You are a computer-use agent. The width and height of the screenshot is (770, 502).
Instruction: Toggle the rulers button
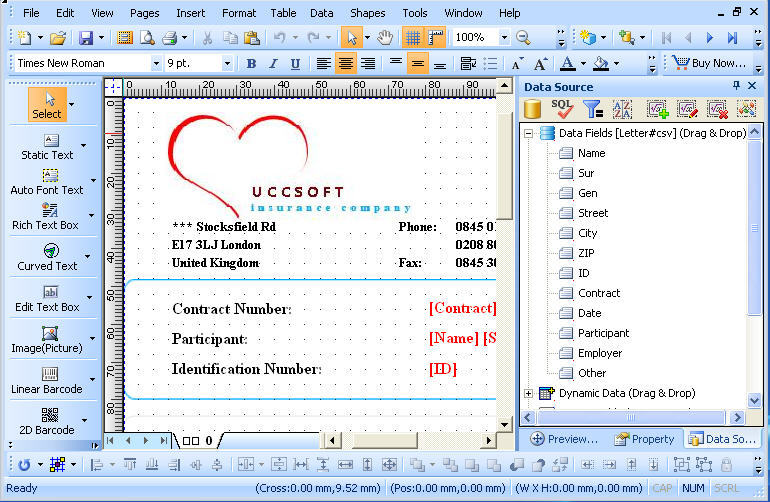[x=435, y=37]
